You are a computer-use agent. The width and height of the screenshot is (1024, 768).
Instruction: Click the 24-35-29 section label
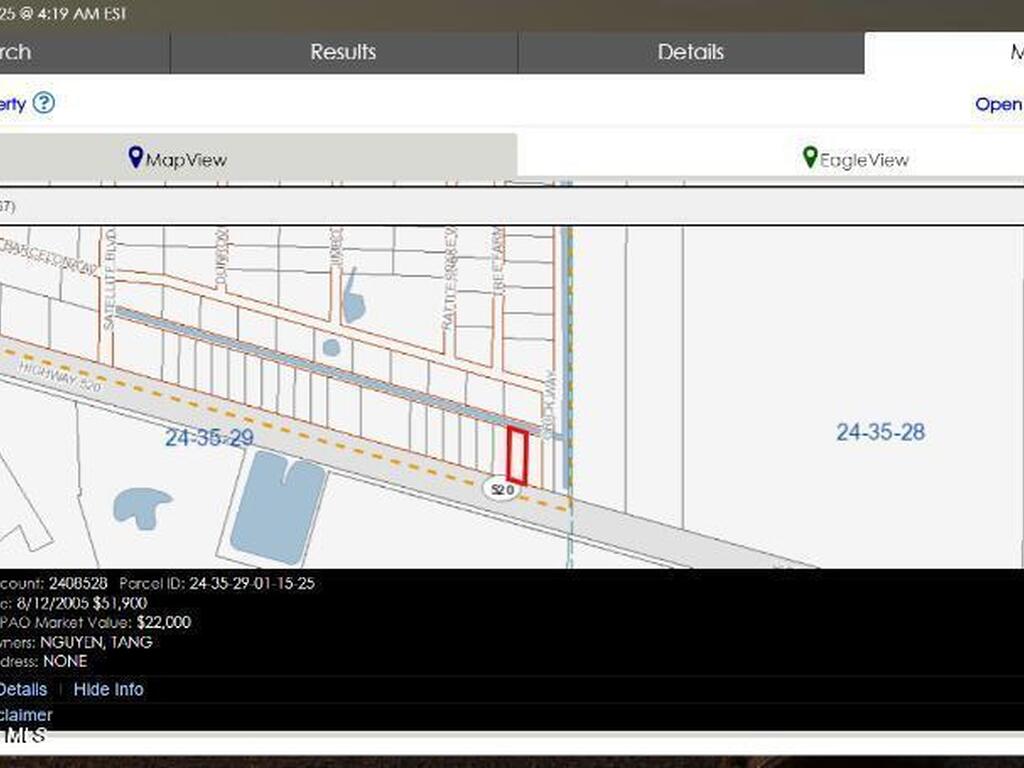(x=209, y=438)
